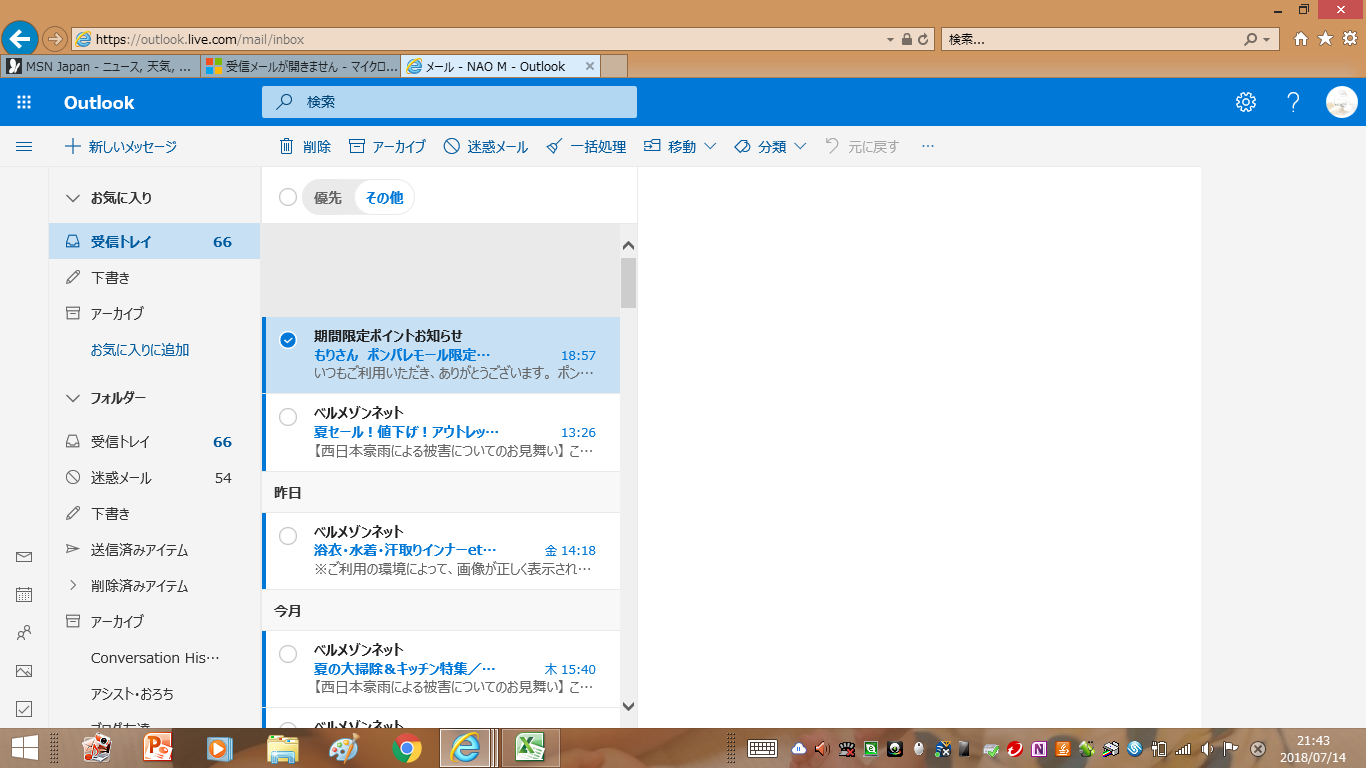Switch to Focused (優先) inbox tab
The height and width of the screenshot is (768, 1366).
[x=328, y=197]
